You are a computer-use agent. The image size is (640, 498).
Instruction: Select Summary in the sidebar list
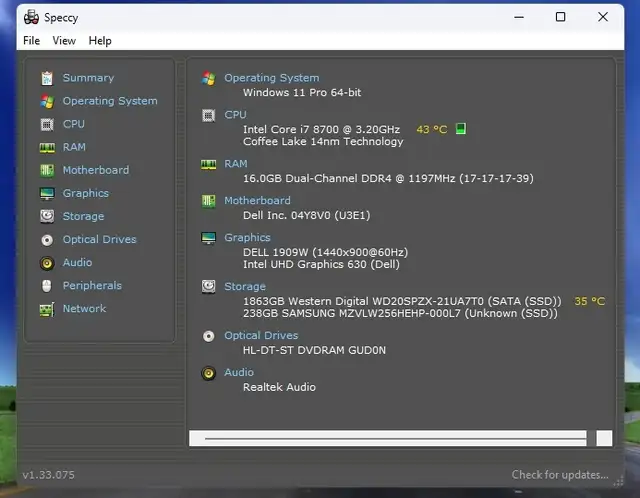click(88, 78)
